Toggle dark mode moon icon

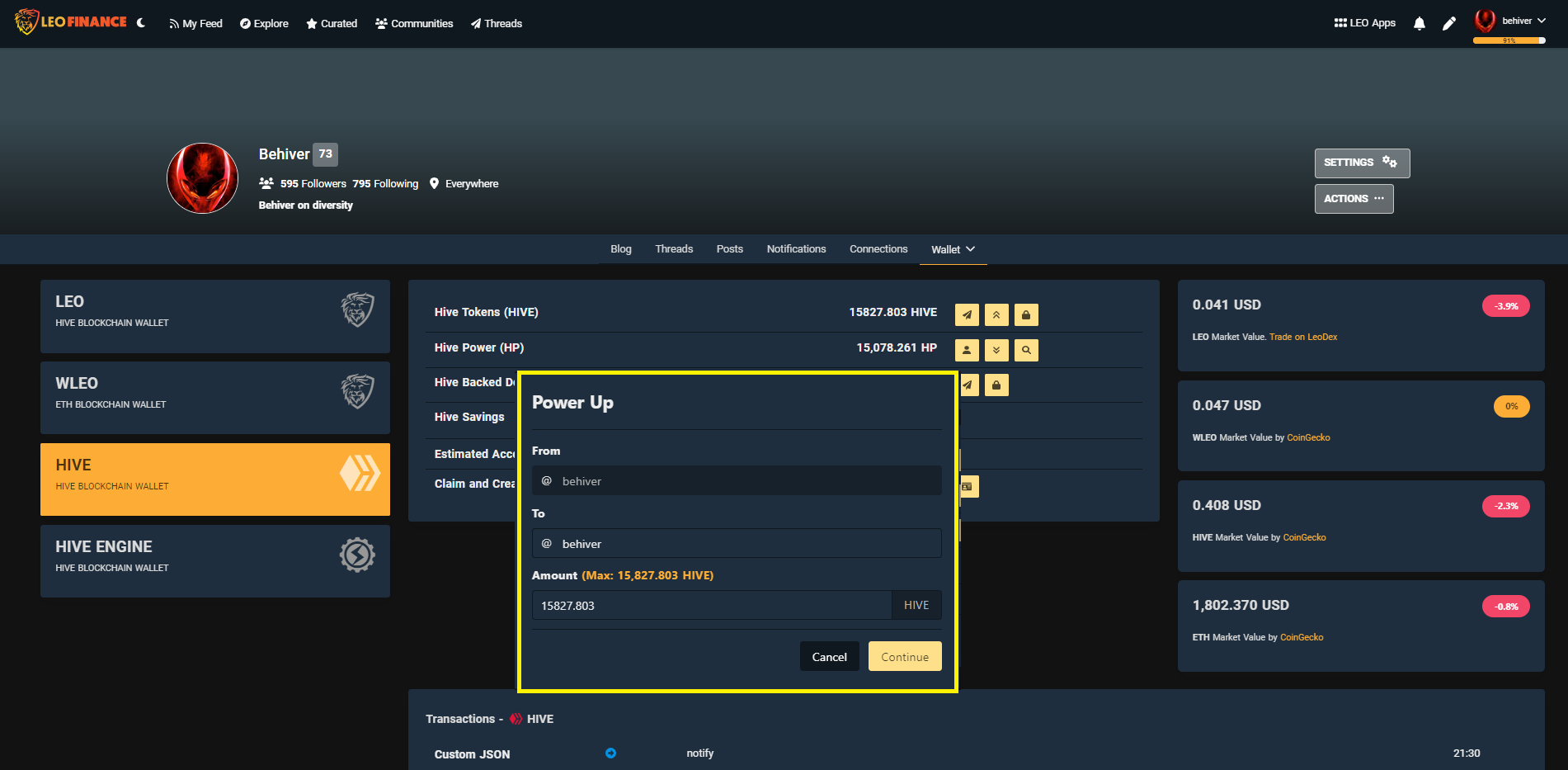pyautogui.click(x=141, y=23)
